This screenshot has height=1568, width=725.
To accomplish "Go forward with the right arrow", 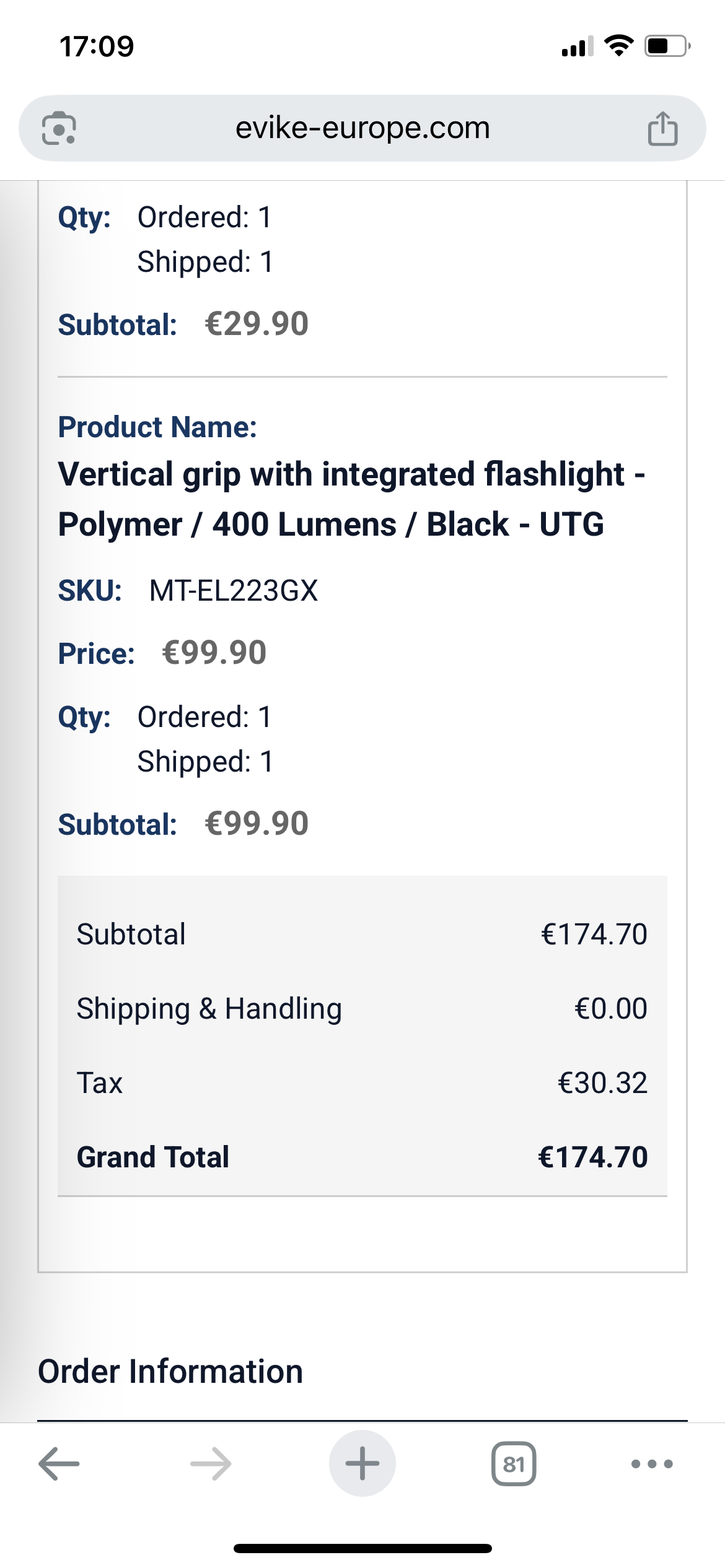I will (x=211, y=1464).
